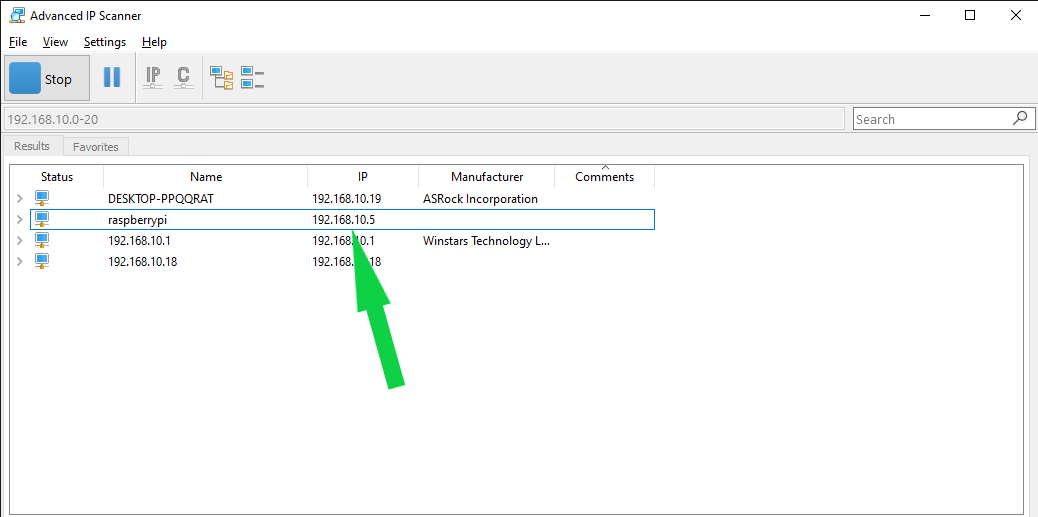Click the IP toolbar icon
Image resolution: width=1038 pixels, height=517 pixels.
[153, 78]
